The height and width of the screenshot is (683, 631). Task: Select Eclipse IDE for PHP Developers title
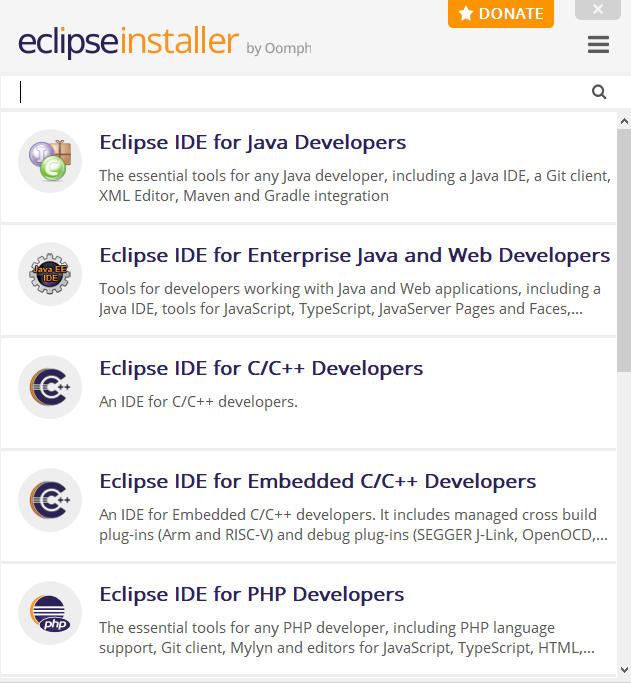point(252,595)
